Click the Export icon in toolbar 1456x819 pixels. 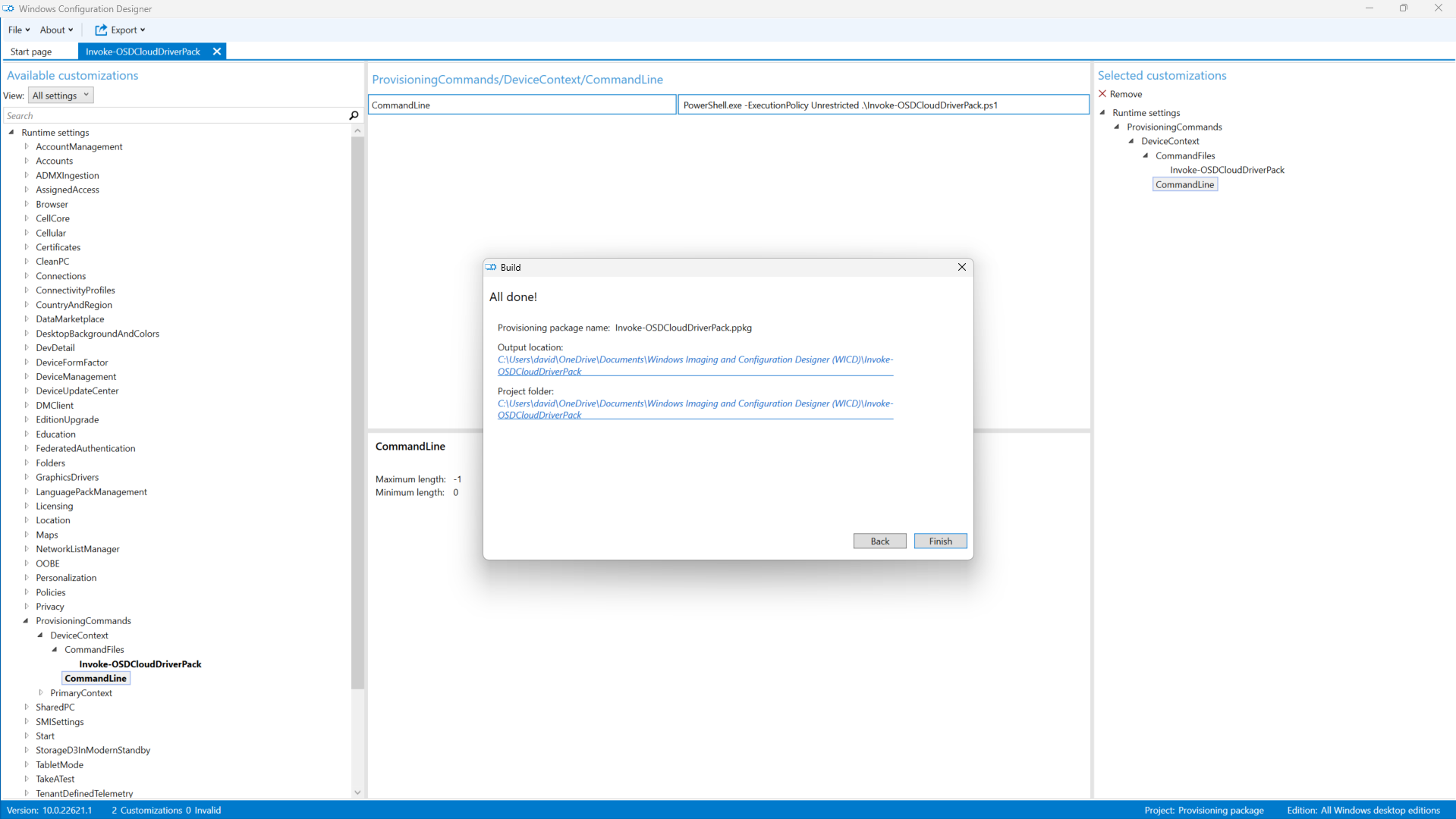tap(101, 30)
